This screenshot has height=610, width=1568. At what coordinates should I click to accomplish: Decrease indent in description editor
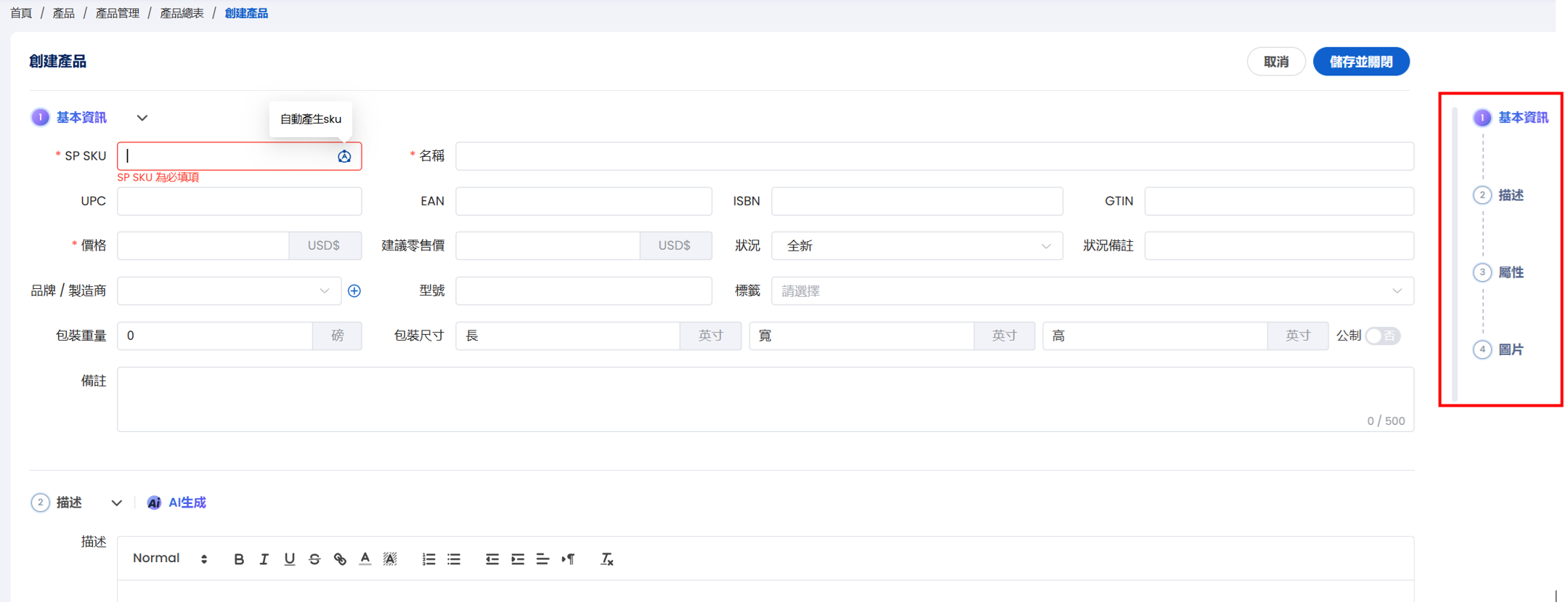pyautogui.click(x=492, y=559)
